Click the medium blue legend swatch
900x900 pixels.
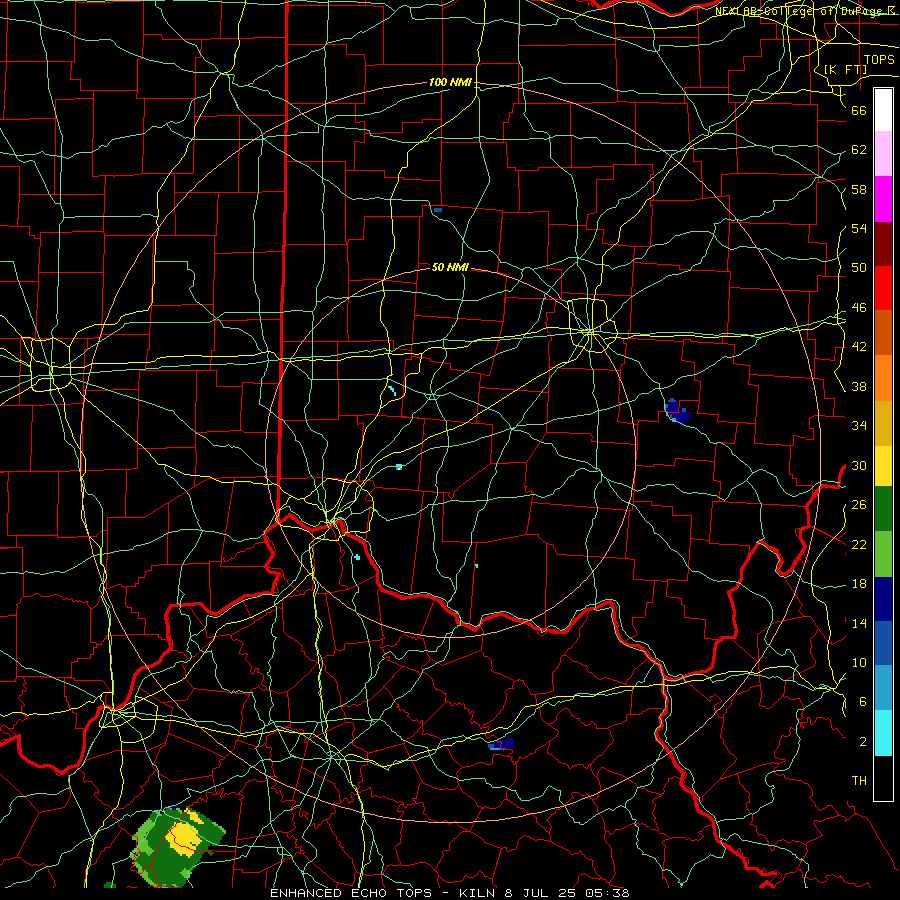pos(883,643)
